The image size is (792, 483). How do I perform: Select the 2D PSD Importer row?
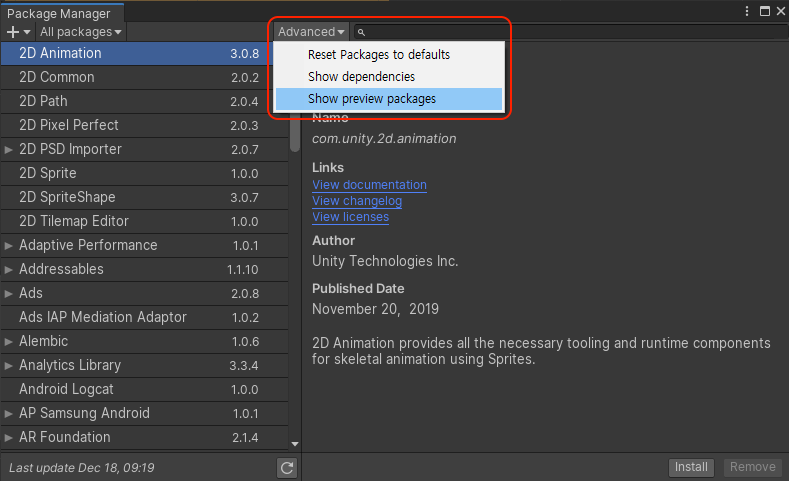144,150
